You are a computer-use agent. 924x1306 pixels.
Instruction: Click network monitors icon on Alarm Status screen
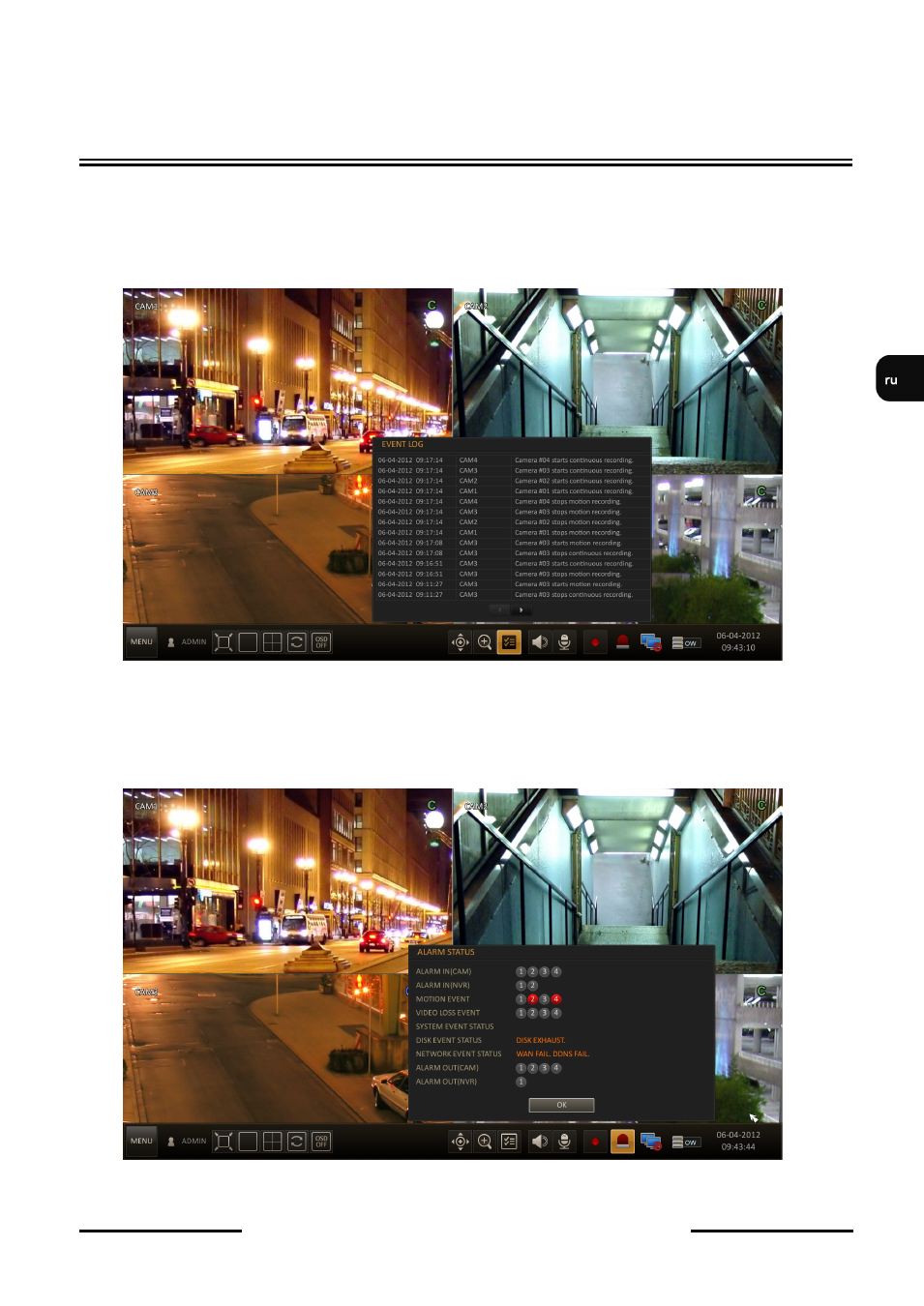(651, 1142)
